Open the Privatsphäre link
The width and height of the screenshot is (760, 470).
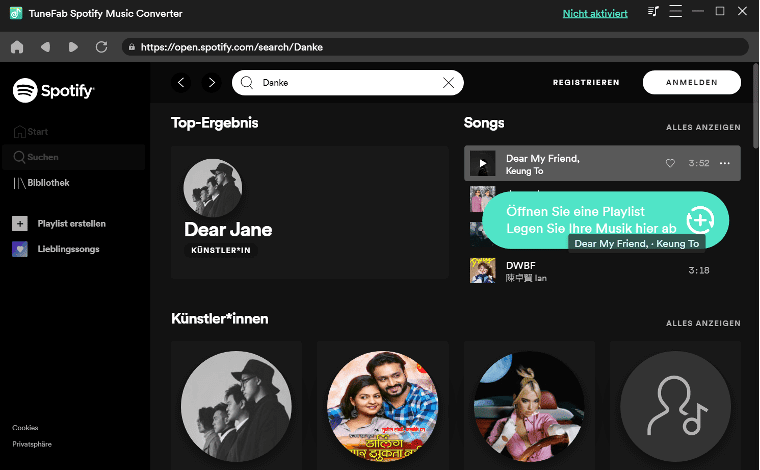[x=32, y=444]
